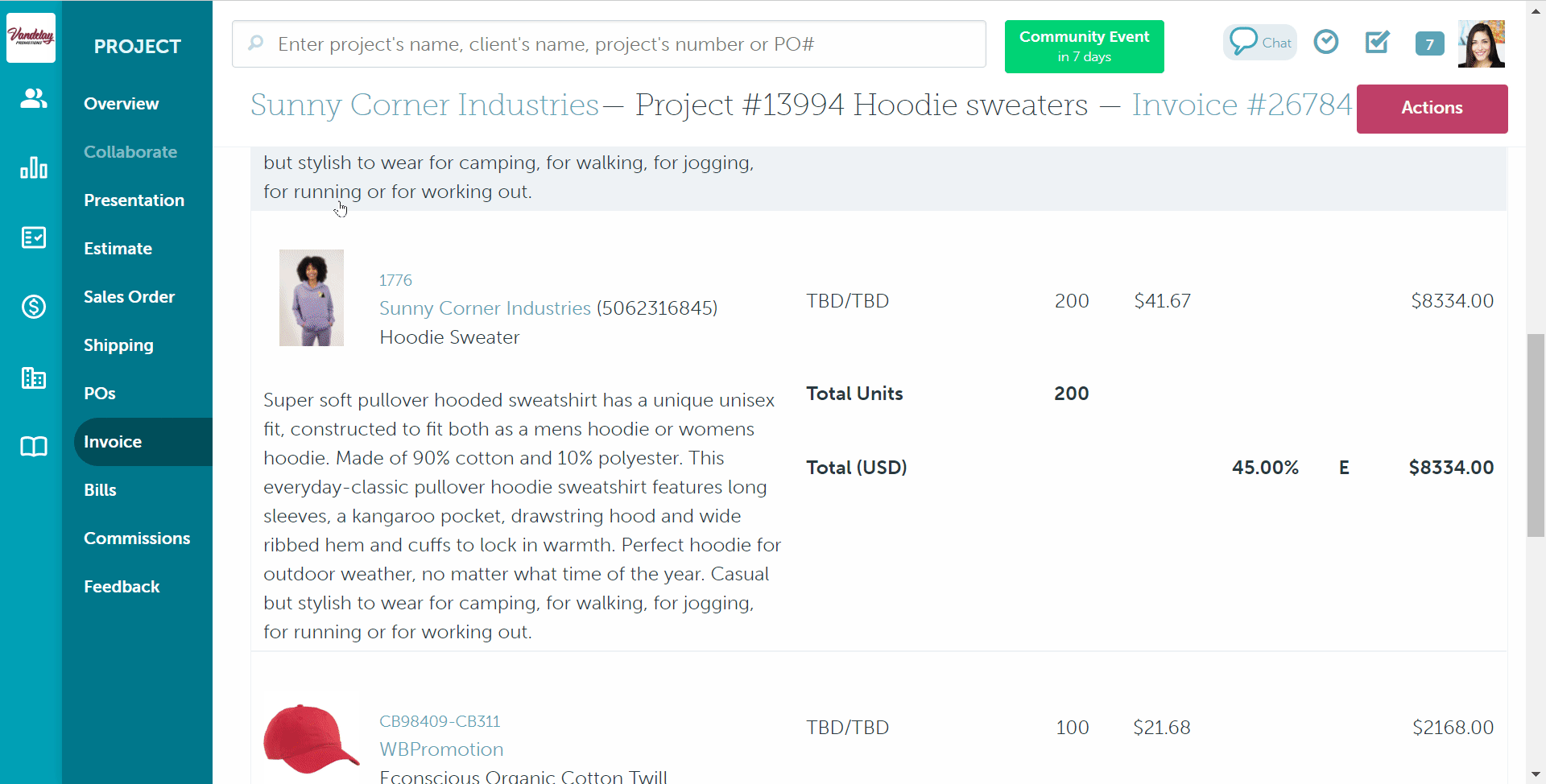
Task: Expand the Actions dropdown button
Action: coord(1431,108)
